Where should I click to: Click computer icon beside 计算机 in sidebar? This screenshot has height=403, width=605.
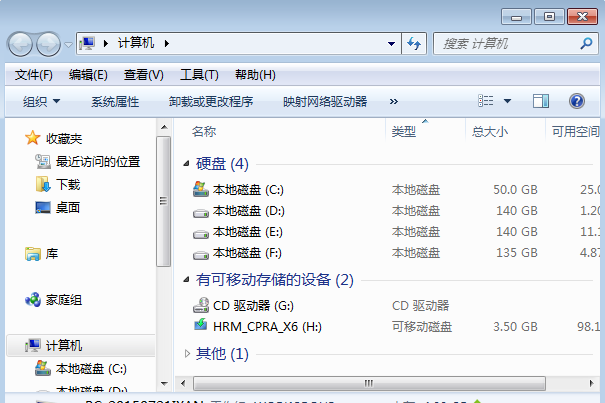coord(33,345)
